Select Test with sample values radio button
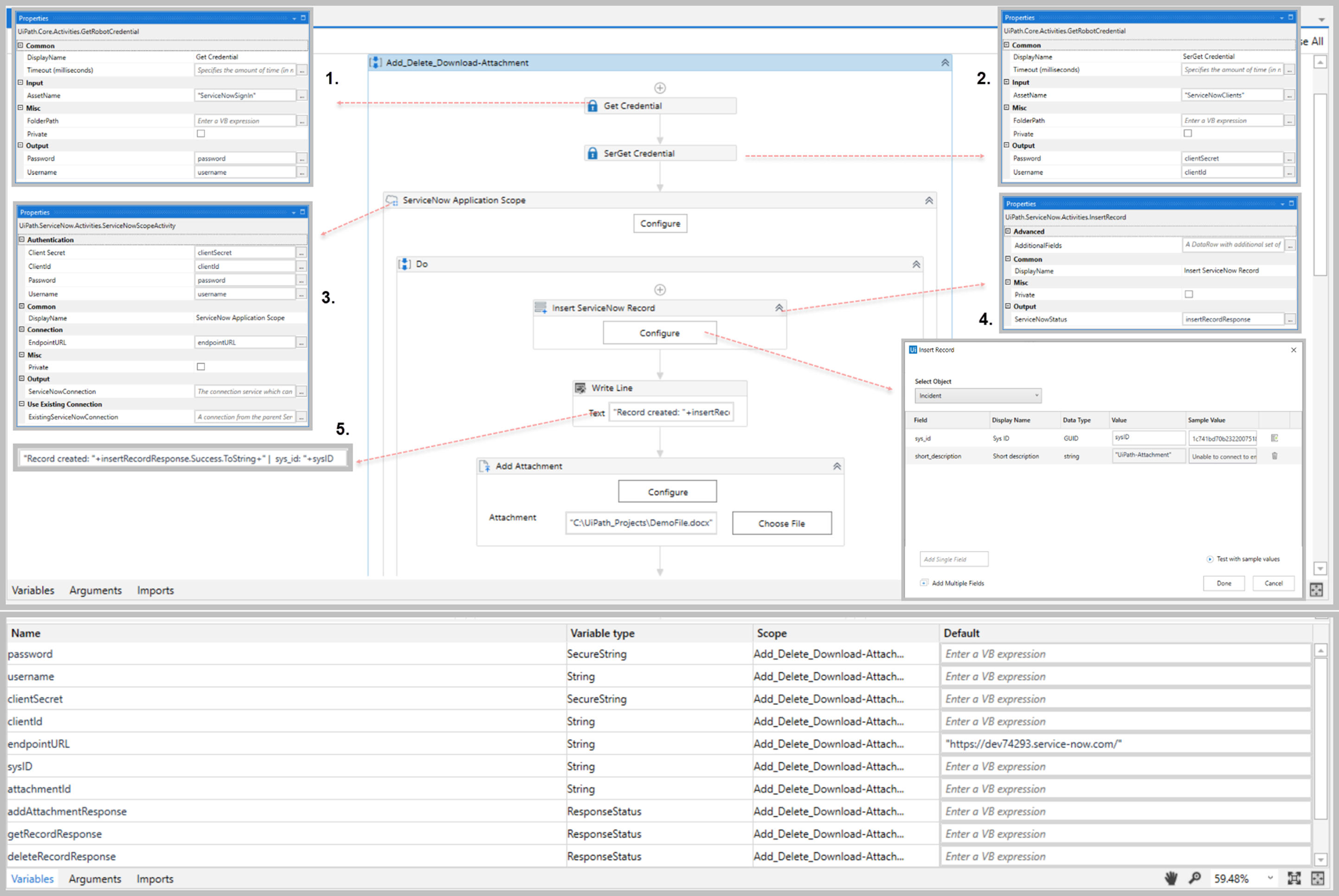The height and width of the screenshot is (896, 1339). coord(1210,559)
